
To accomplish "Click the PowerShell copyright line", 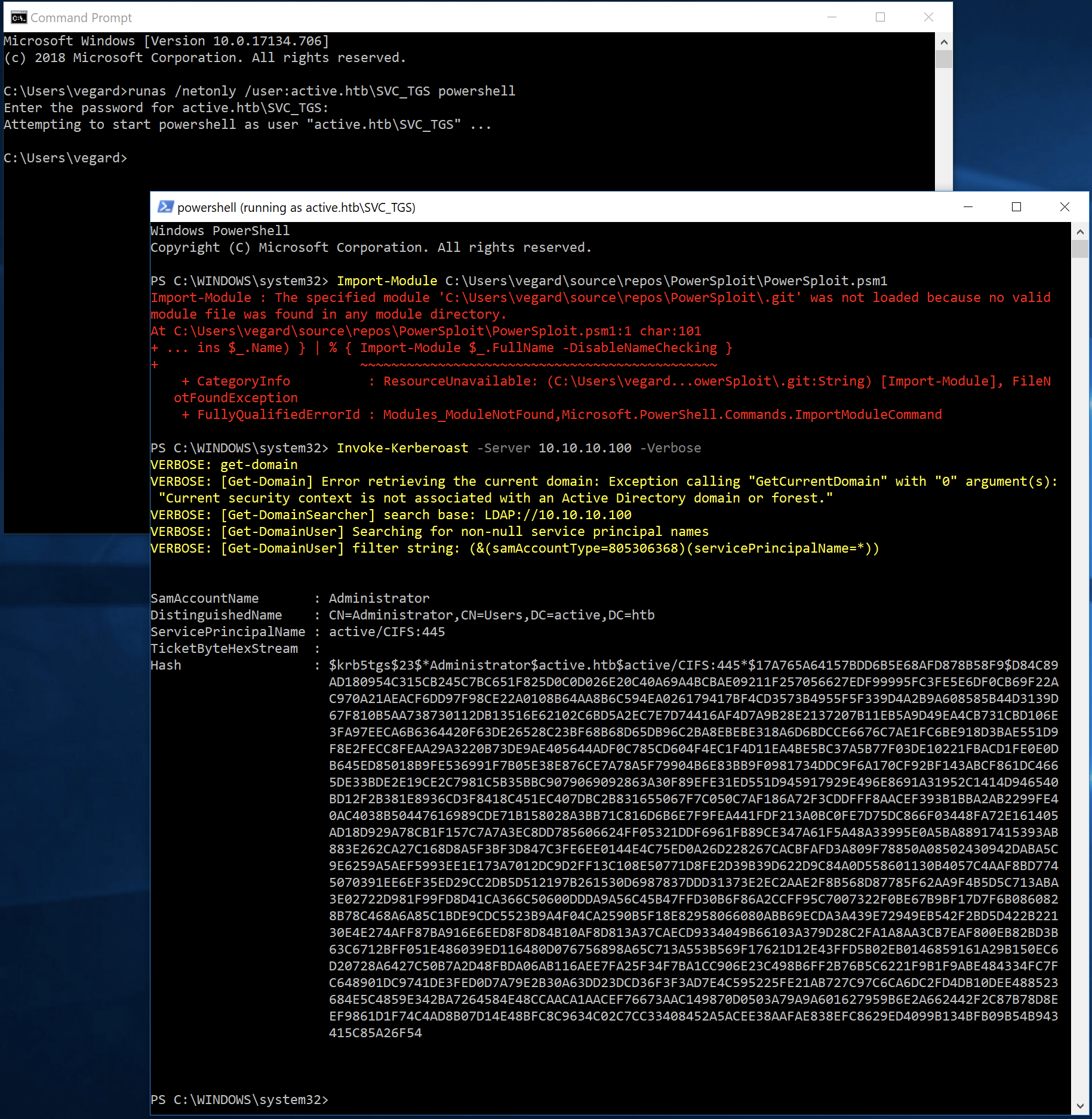I will pos(371,248).
